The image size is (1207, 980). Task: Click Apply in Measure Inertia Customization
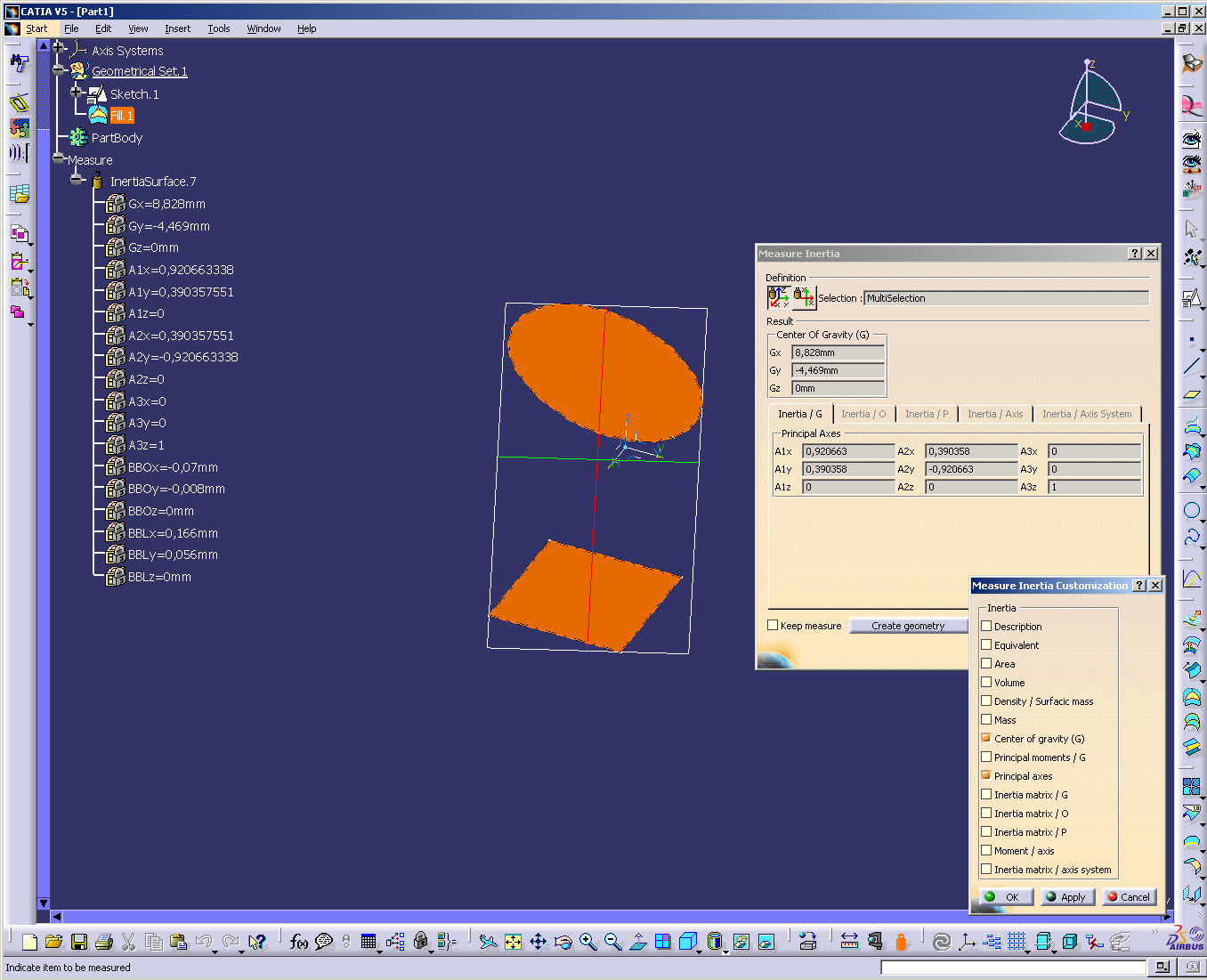pos(1066,897)
